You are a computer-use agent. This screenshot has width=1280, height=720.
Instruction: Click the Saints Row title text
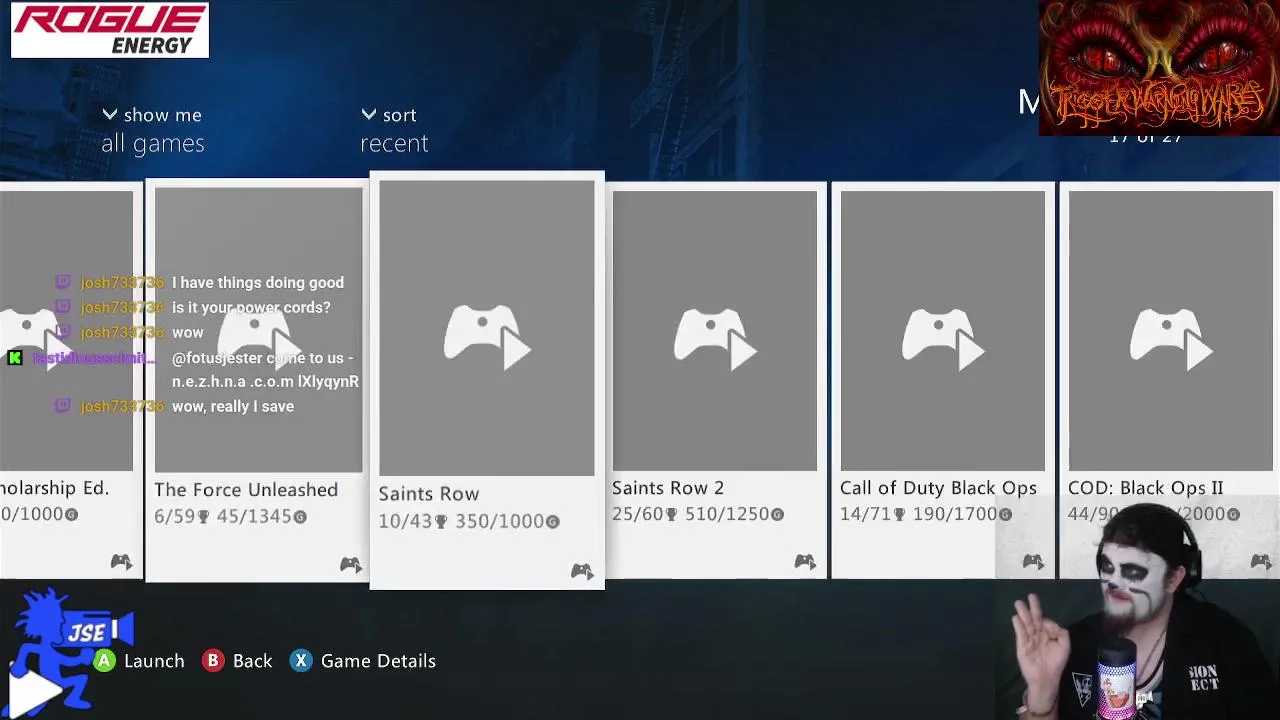click(x=429, y=494)
